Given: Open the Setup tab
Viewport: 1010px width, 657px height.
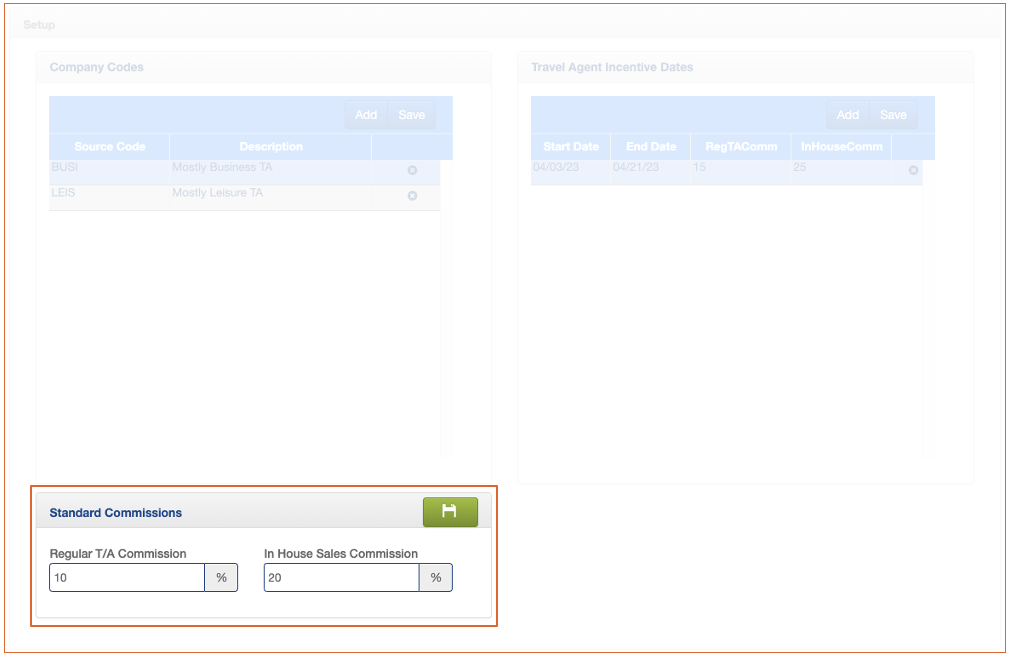Looking at the screenshot, I should (40, 25).
